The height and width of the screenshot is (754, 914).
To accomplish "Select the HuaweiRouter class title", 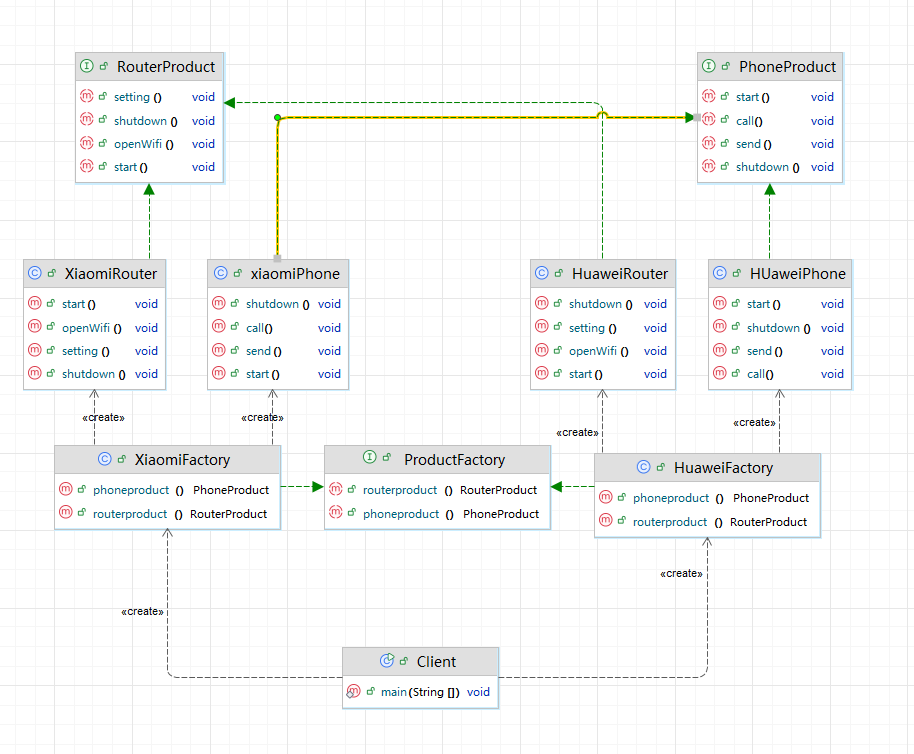I will pyautogui.click(x=620, y=274).
